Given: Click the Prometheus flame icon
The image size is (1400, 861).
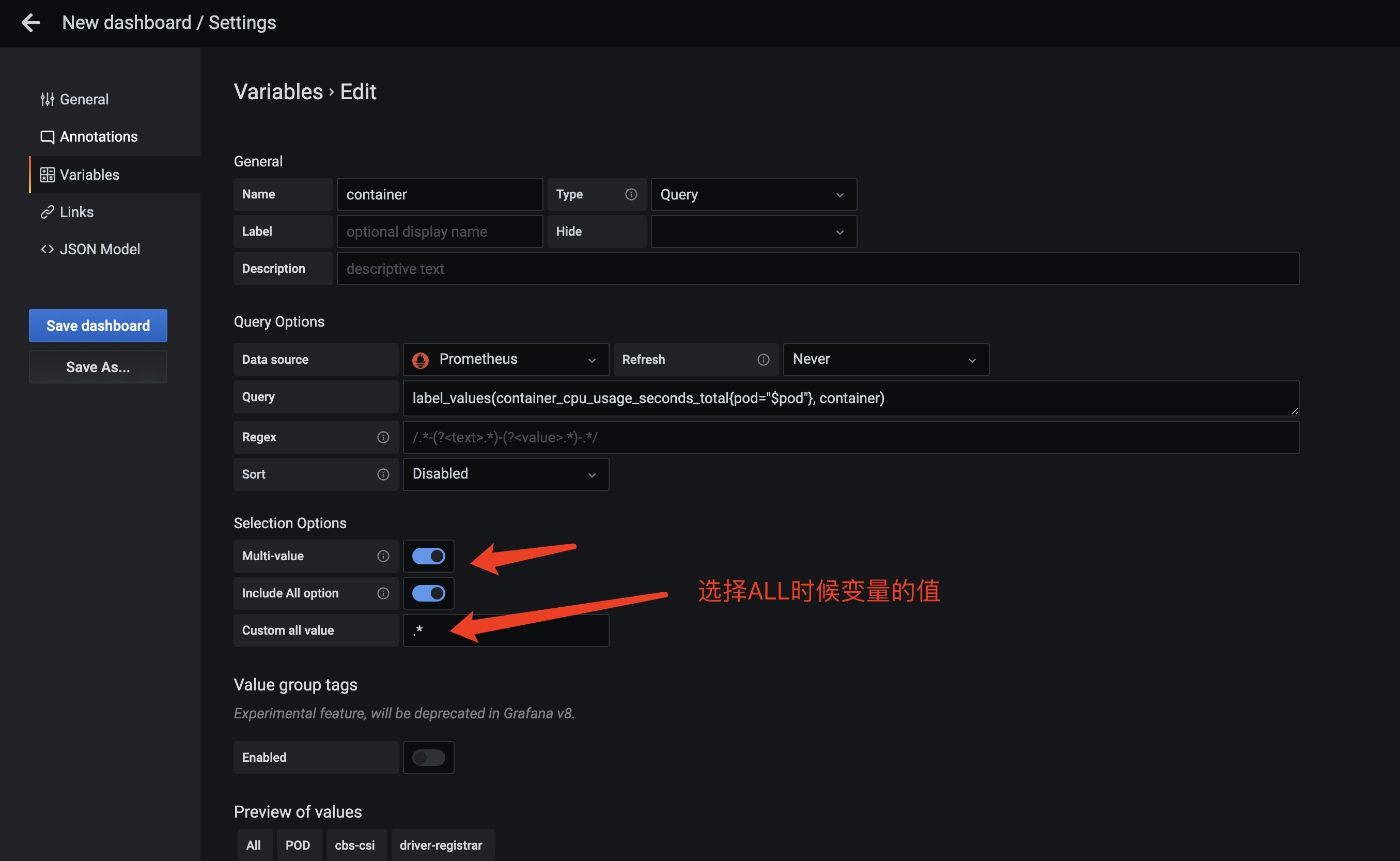Looking at the screenshot, I should [421, 360].
